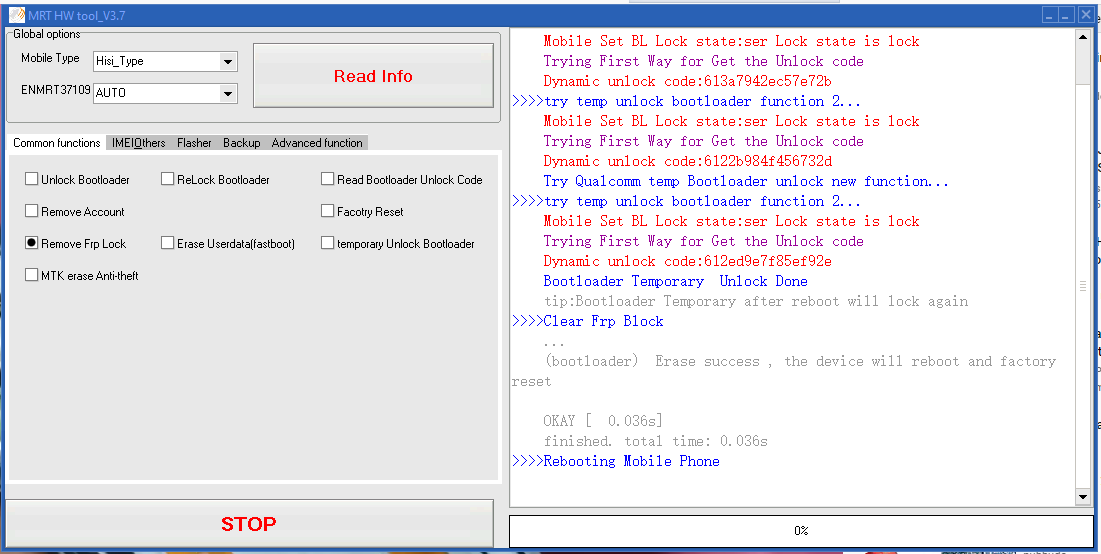
Task: Click the MRT HW tool title bar icon
Action: click(15, 15)
